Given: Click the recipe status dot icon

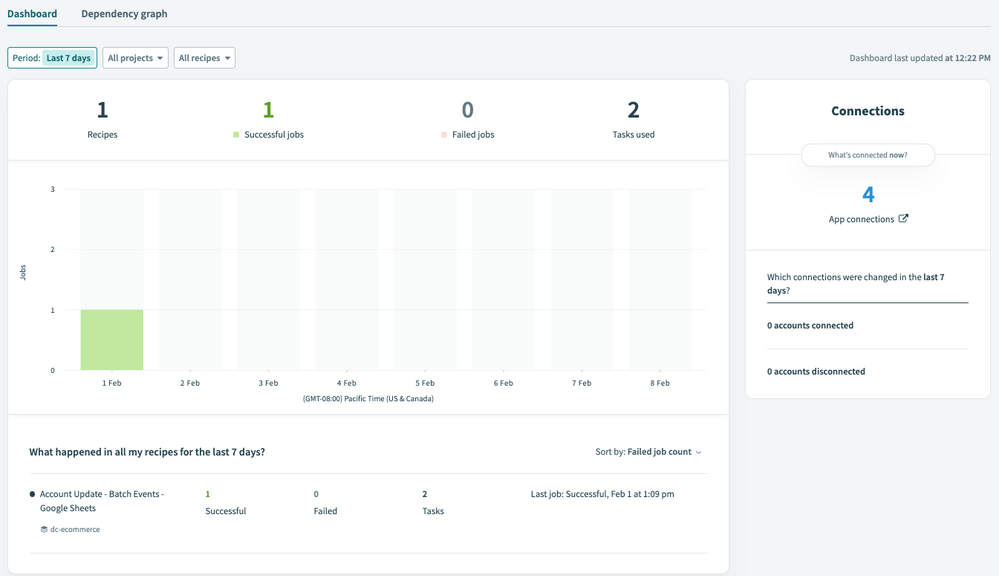Looking at the screenshot, I should point(33,494).
